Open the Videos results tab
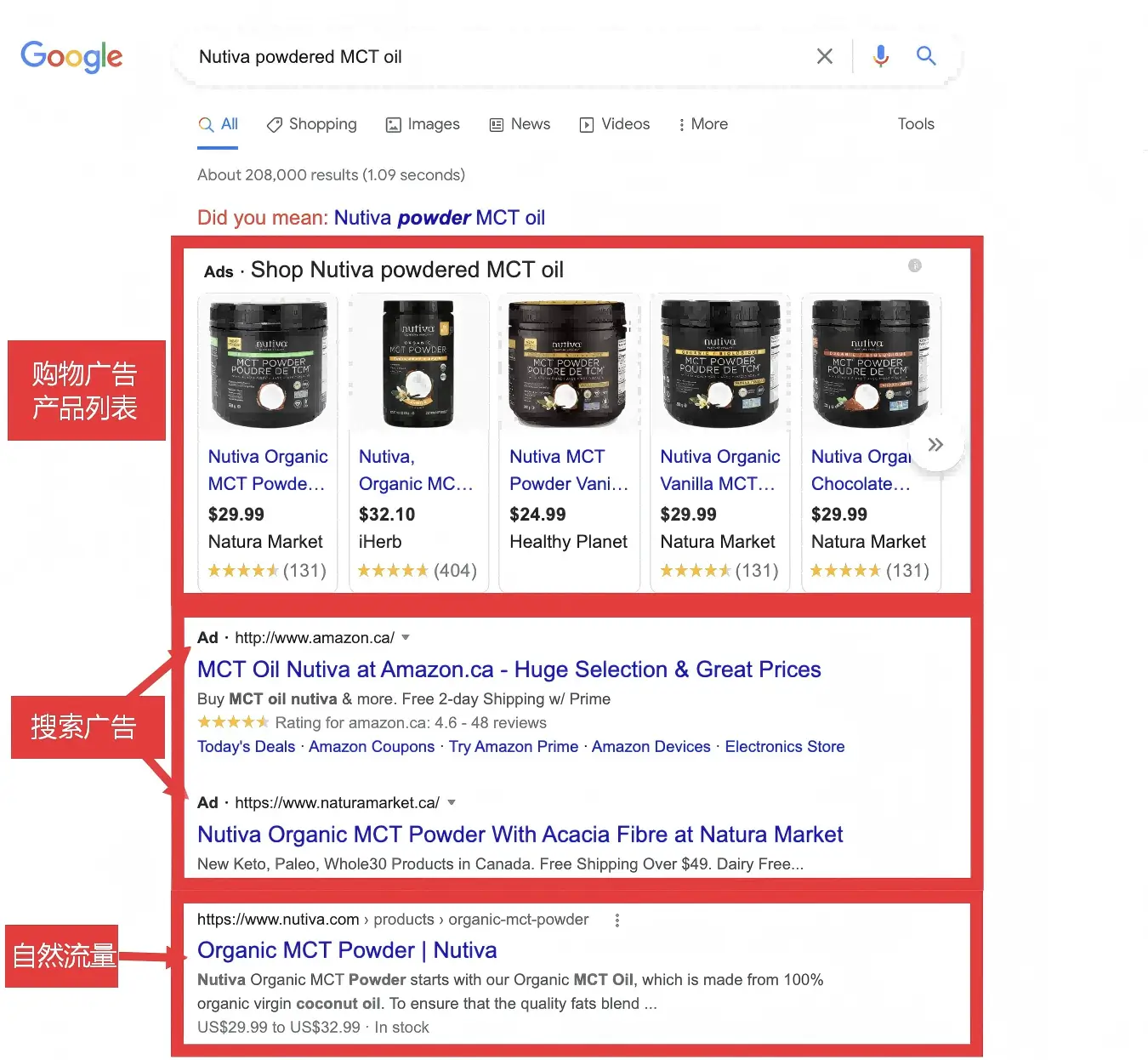Image resolution: width=1148 pixels, height=1060 pixels. click(615, 124)
